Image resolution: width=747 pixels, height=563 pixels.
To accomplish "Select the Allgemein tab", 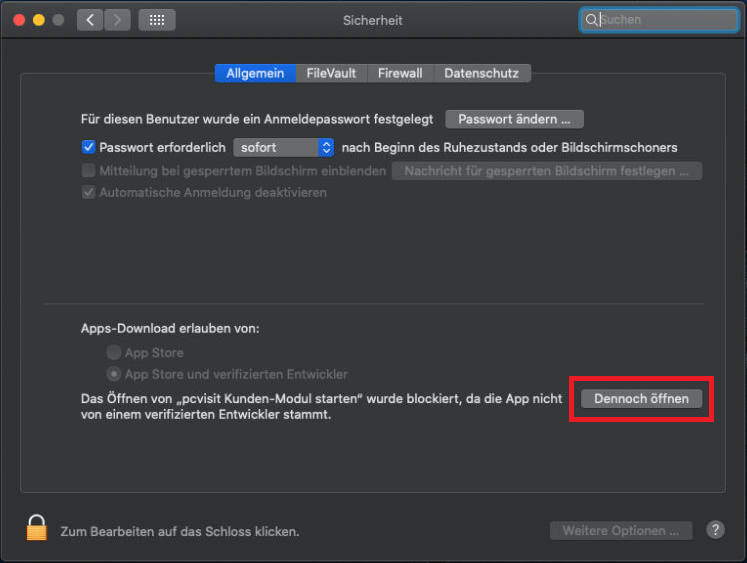I will (255, 73).
